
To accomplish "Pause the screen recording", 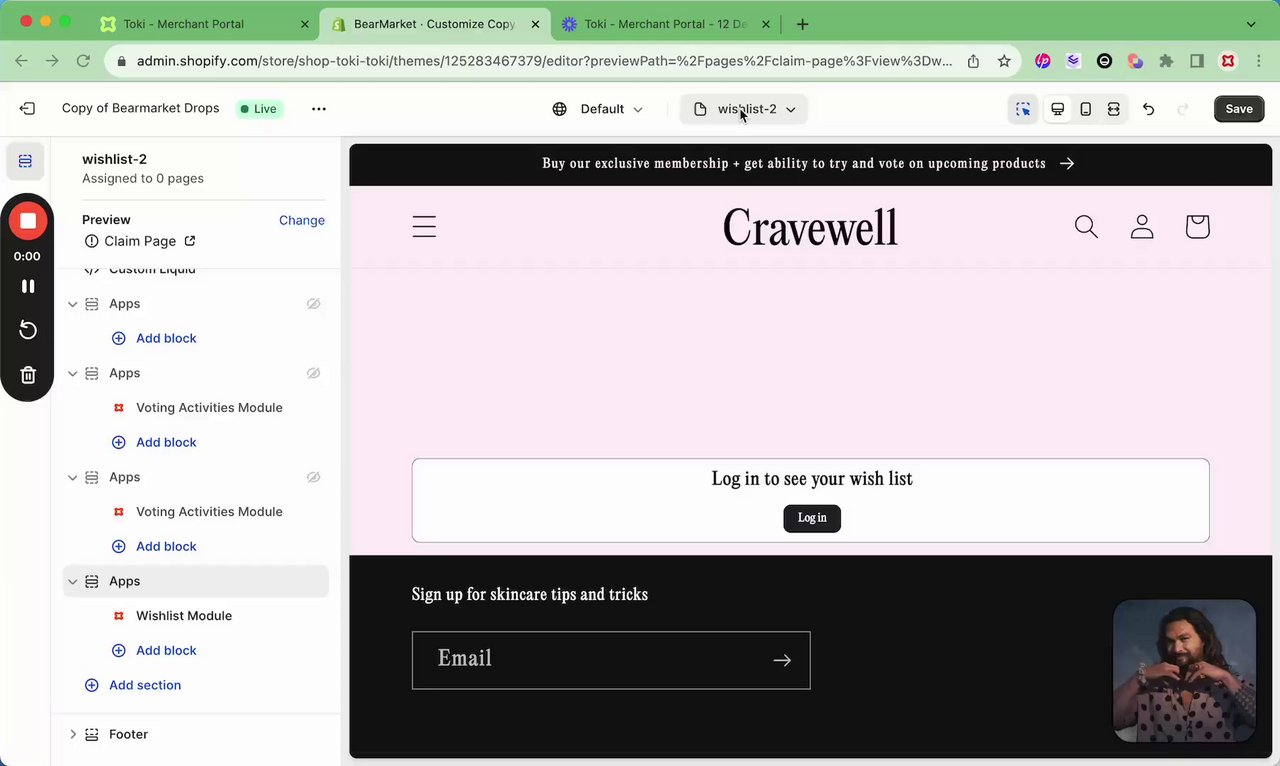I will pos(28,286).
